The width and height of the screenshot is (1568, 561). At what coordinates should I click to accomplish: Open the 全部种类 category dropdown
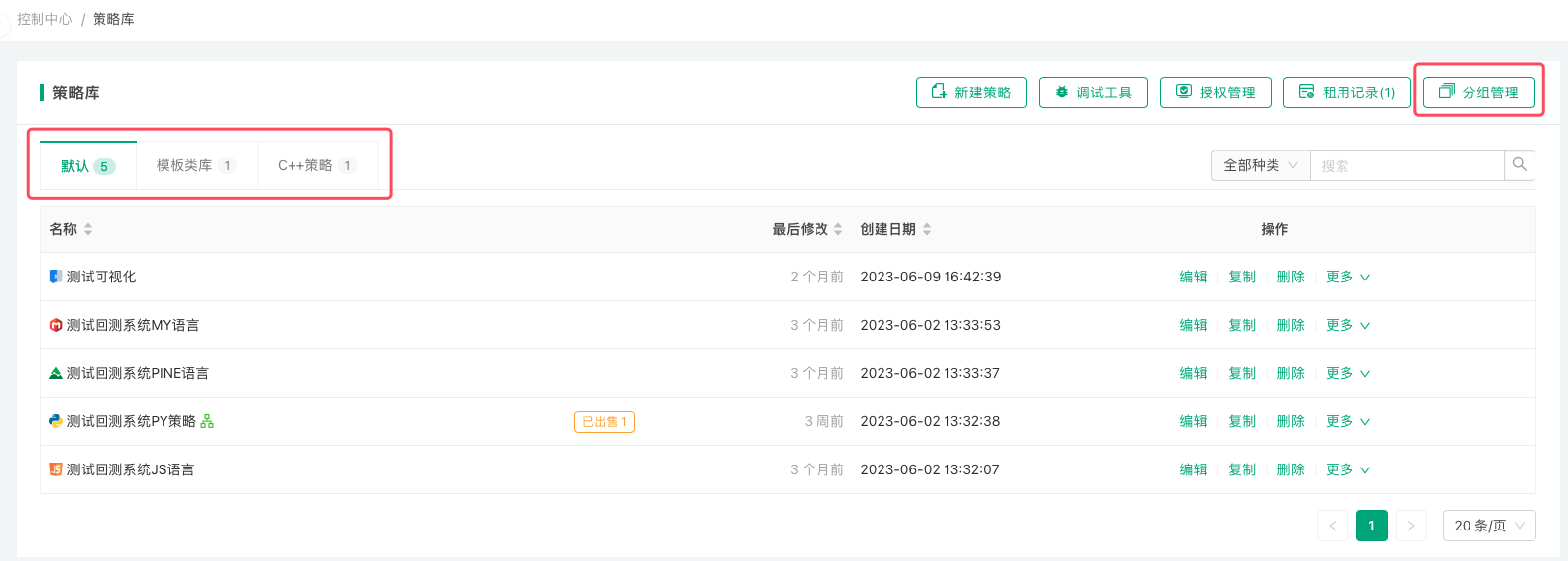tap(1260, 165)
